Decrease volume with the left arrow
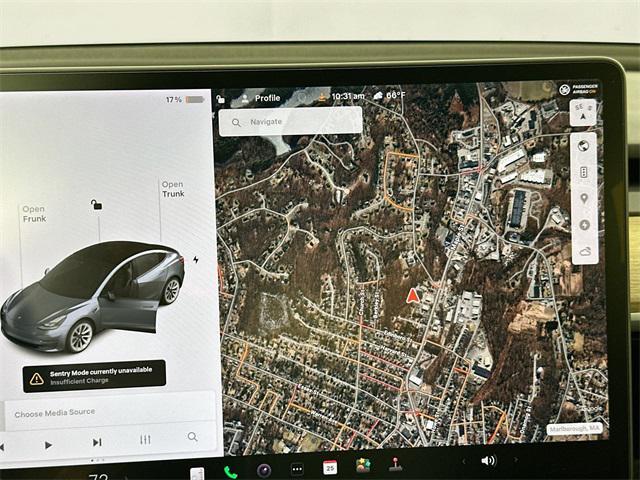This screenshot has width=640, height=480. pos(464,461)
